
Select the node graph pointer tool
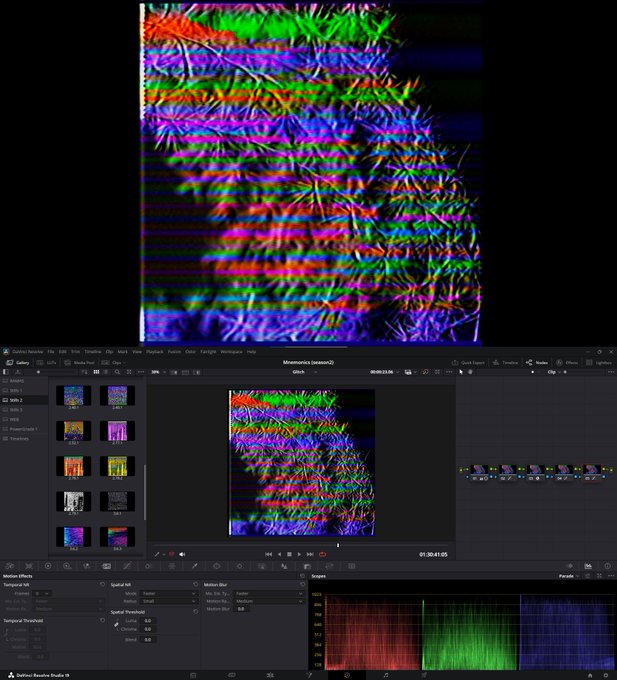[x=461, y=372]
